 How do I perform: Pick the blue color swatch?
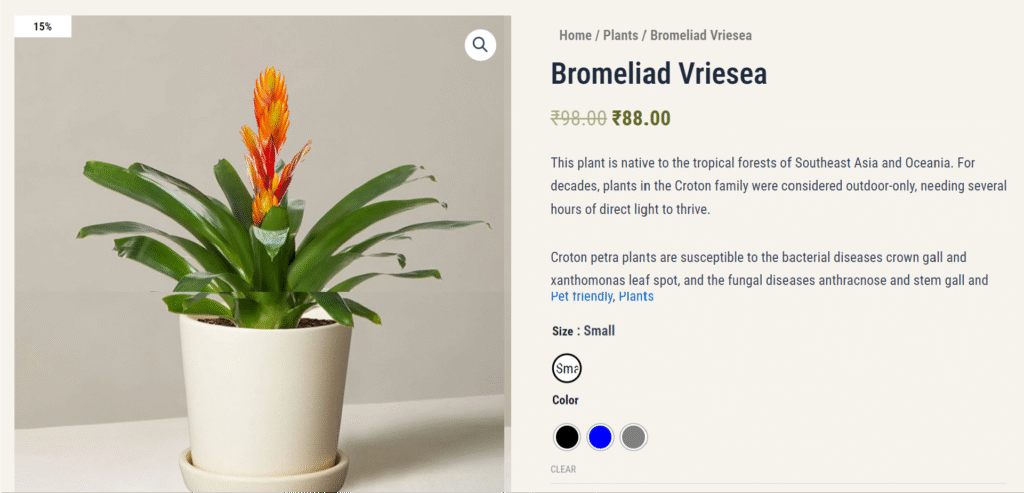(x=600, y=437)
